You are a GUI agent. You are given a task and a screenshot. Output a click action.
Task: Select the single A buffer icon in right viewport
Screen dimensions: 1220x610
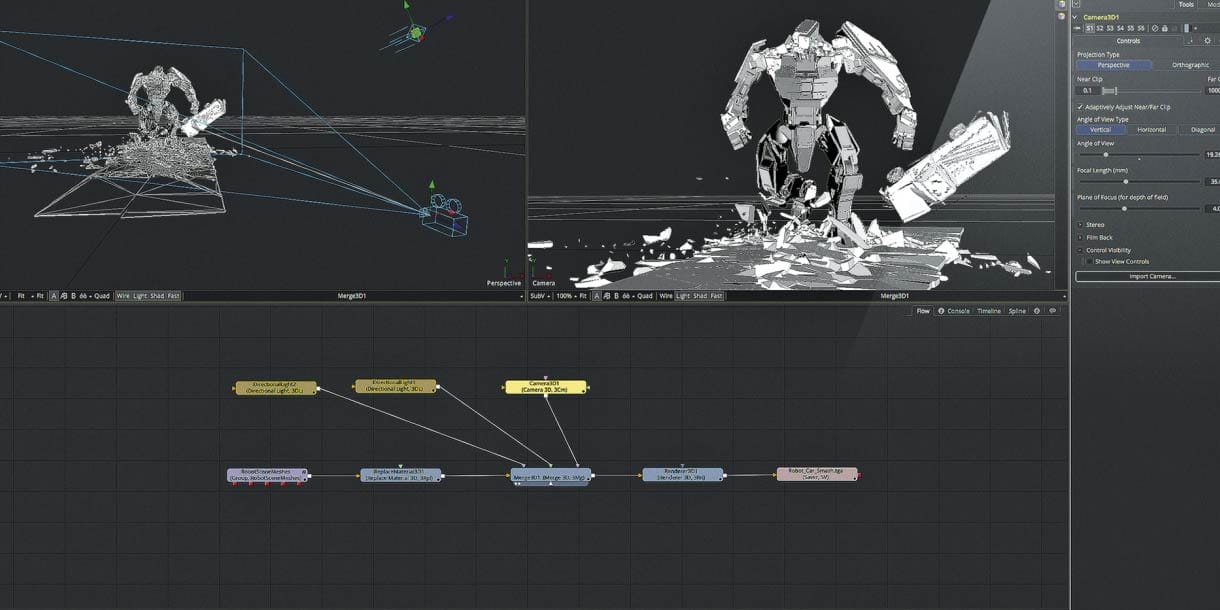pyautogui.click(x=596, y=296)
